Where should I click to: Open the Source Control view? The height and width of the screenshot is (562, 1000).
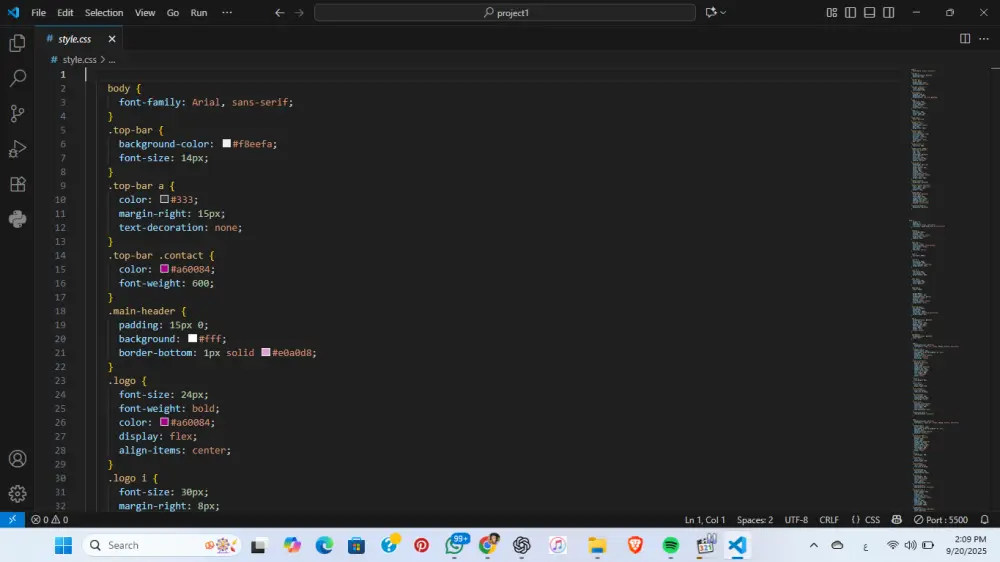[x=17, y=114]
